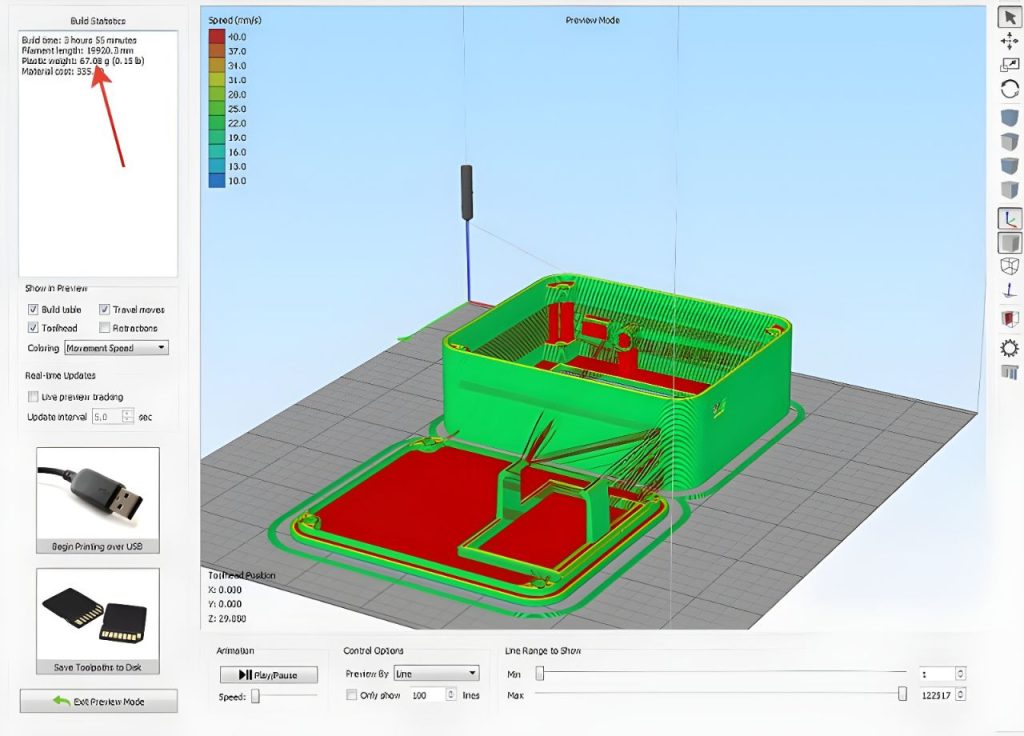Enable Live preview tracking
Screen dimensions: 1024x736
click(x=33, y=397)
